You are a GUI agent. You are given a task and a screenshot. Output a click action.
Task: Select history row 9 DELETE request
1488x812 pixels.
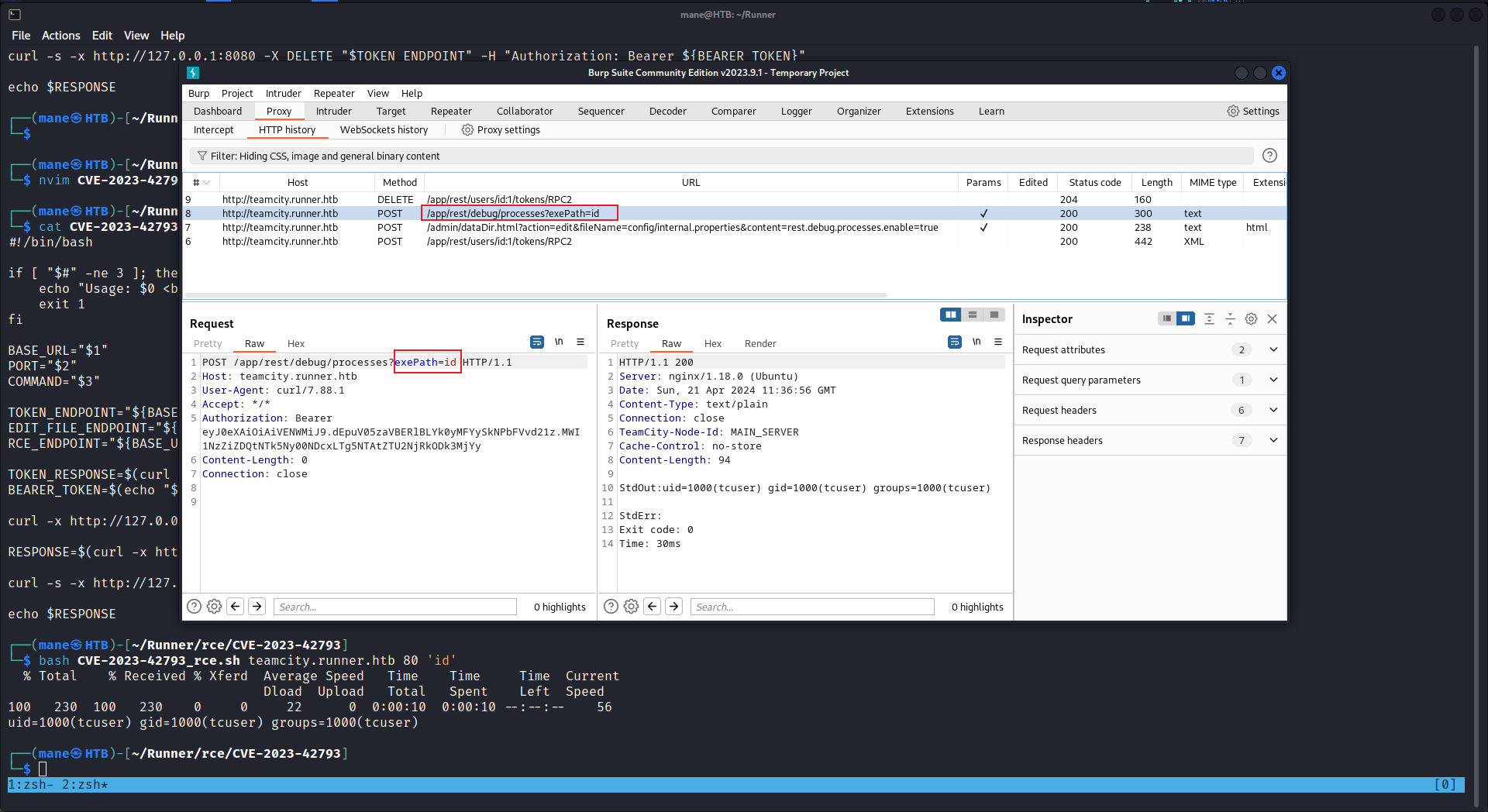tap(734, 199)
